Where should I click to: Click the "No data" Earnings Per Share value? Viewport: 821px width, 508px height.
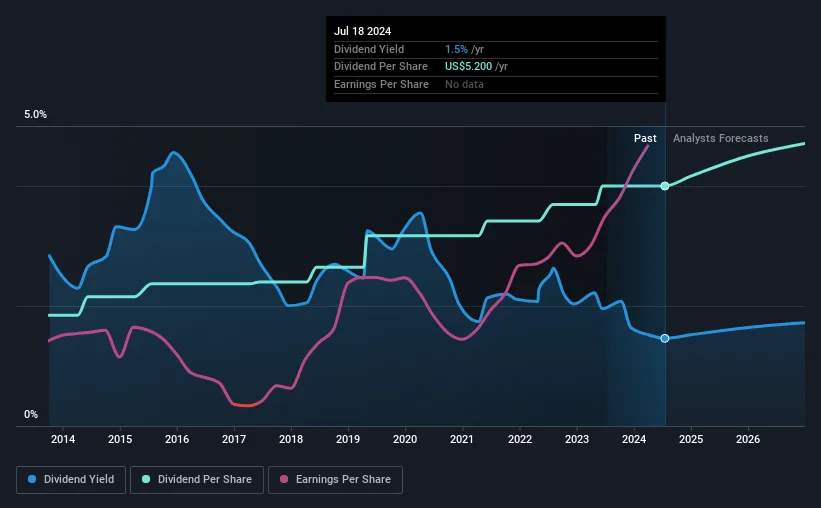(466, 85)
